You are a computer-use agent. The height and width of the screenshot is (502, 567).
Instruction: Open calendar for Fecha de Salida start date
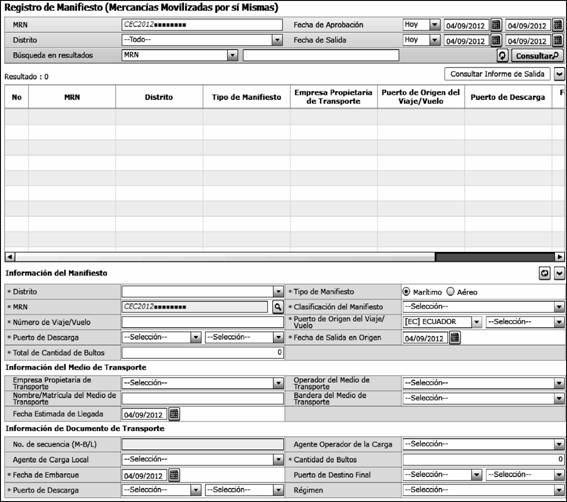(x=496, y=40)
